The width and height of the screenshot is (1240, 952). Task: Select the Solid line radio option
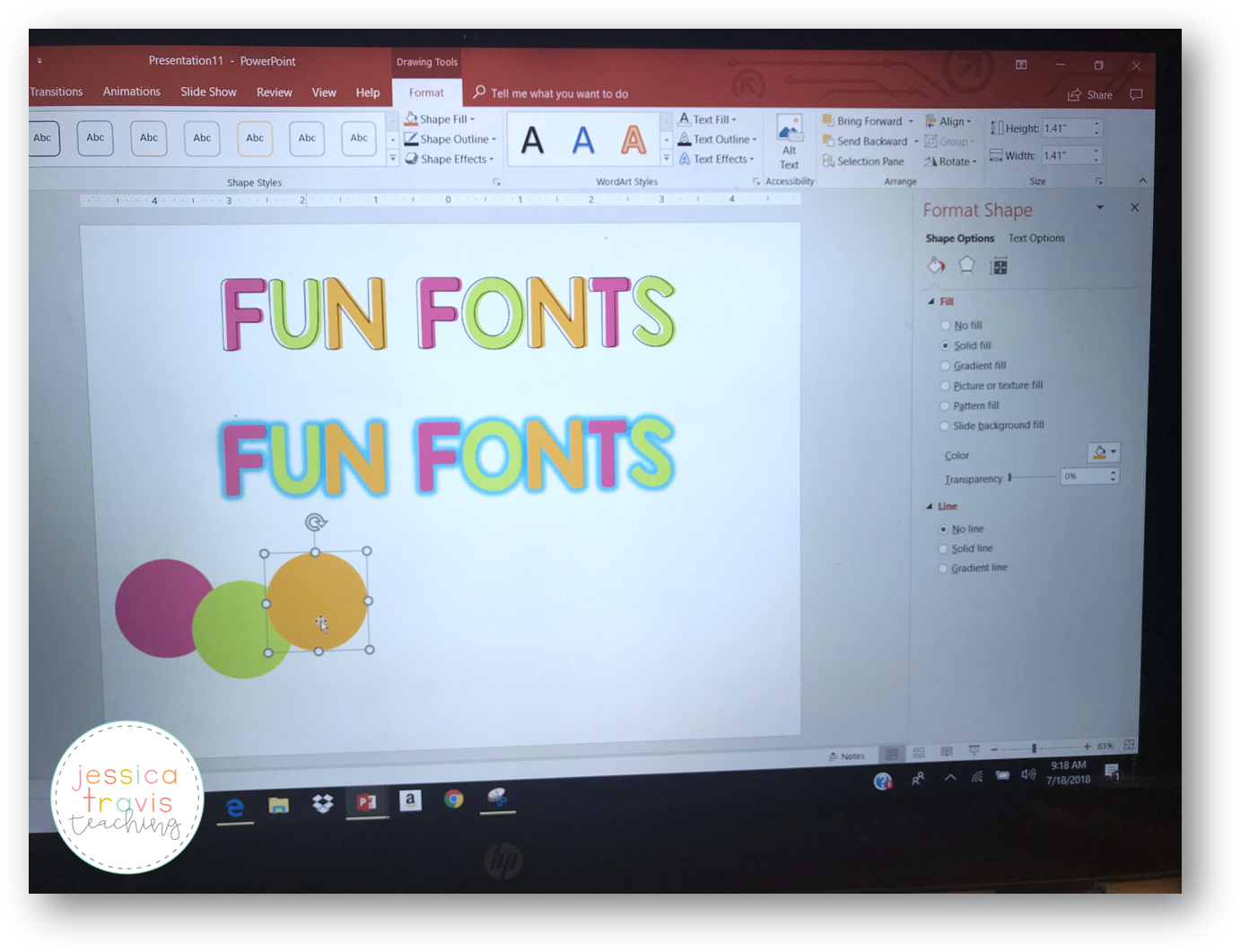point(943,549)
